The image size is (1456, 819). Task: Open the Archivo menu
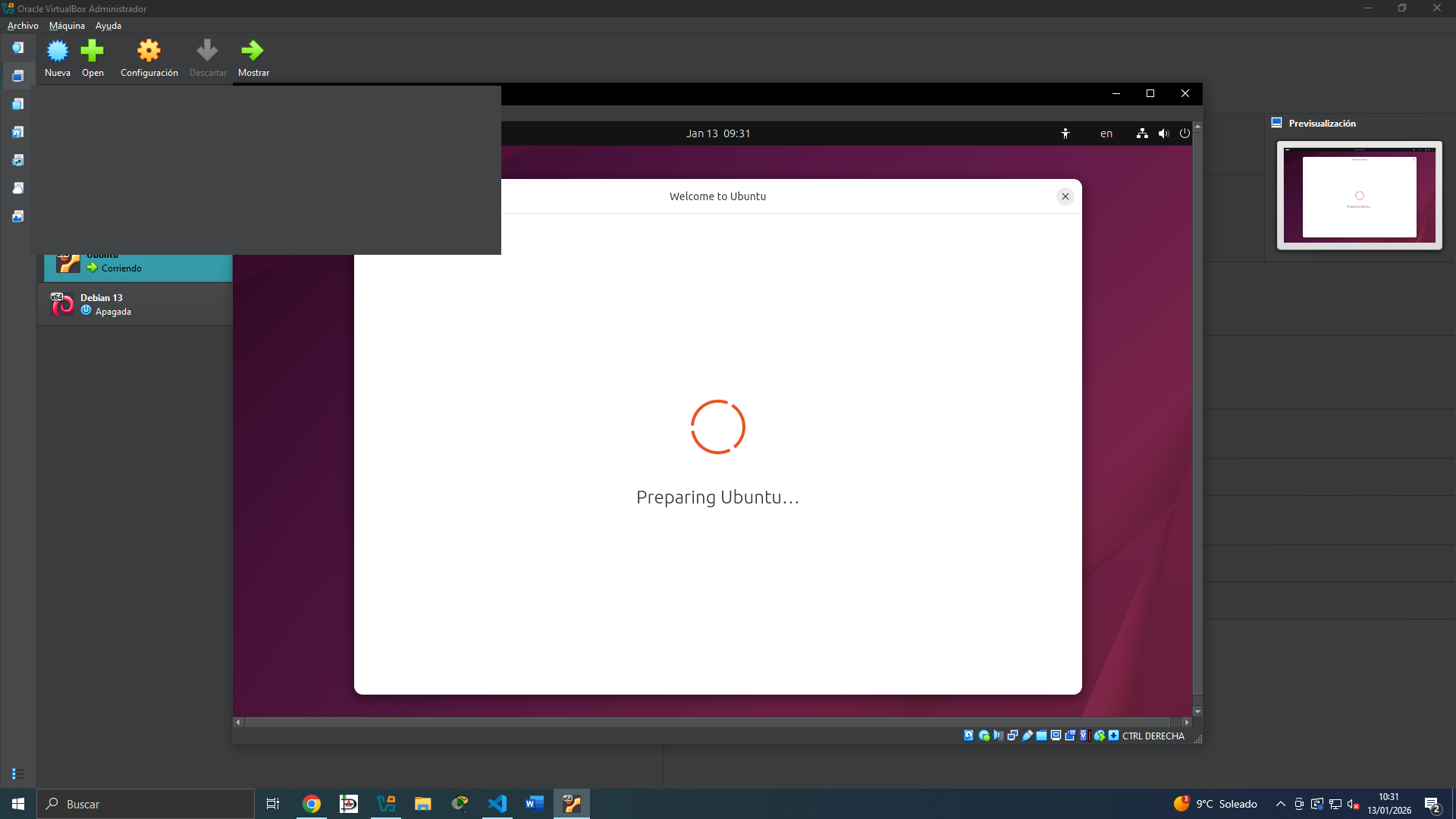(23, 26)
